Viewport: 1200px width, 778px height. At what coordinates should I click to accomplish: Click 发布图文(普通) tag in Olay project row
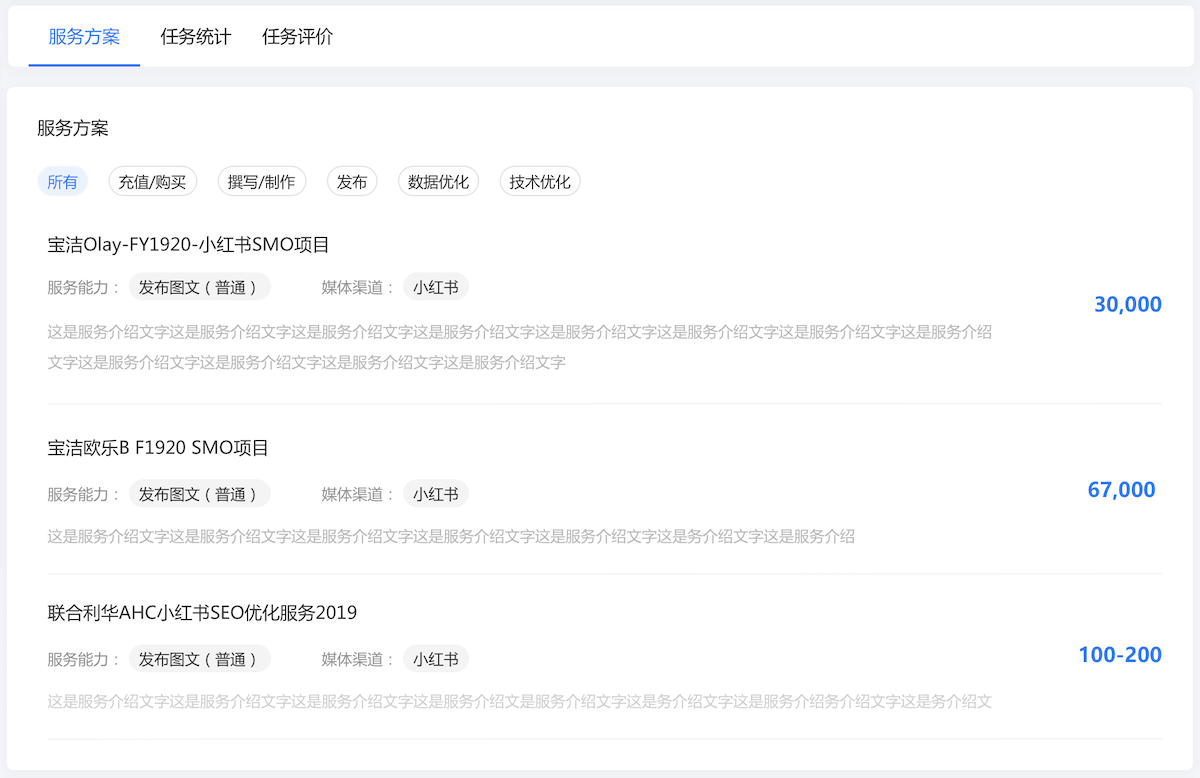[199, 288]
